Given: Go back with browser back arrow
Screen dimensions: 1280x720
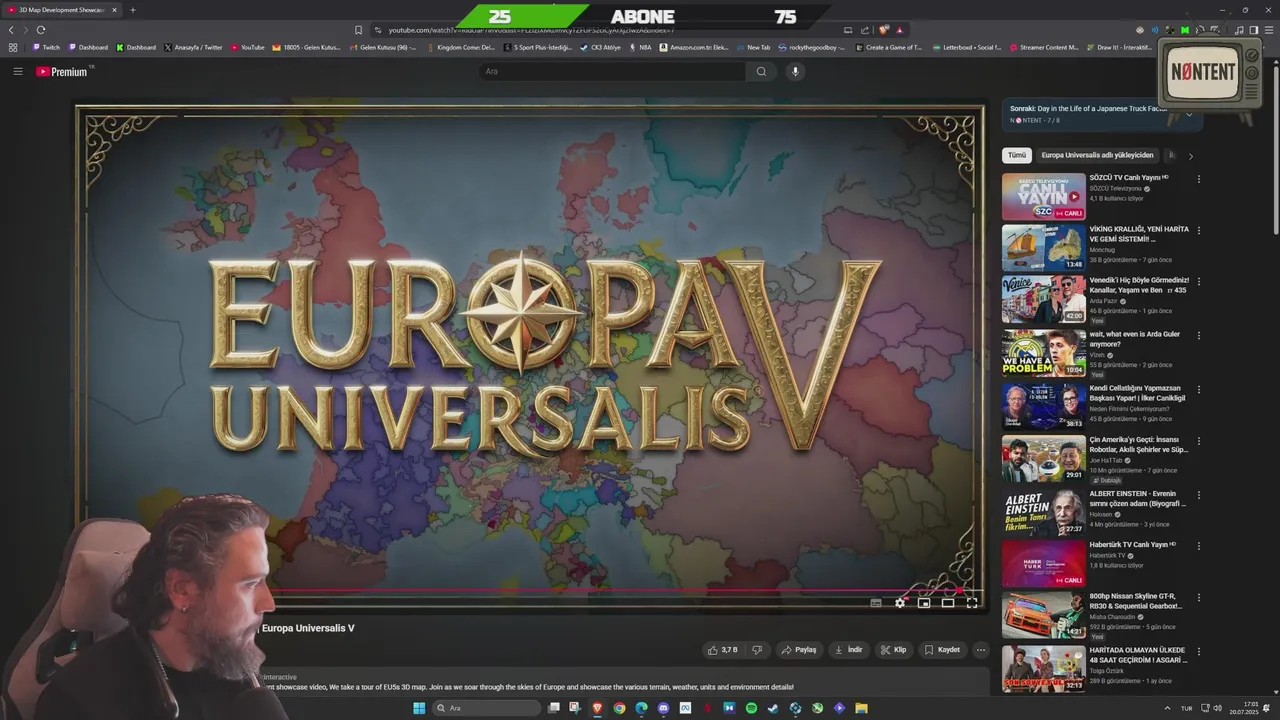Looking at the screenshot, I should pyautogui.click(x=12, y=30).
